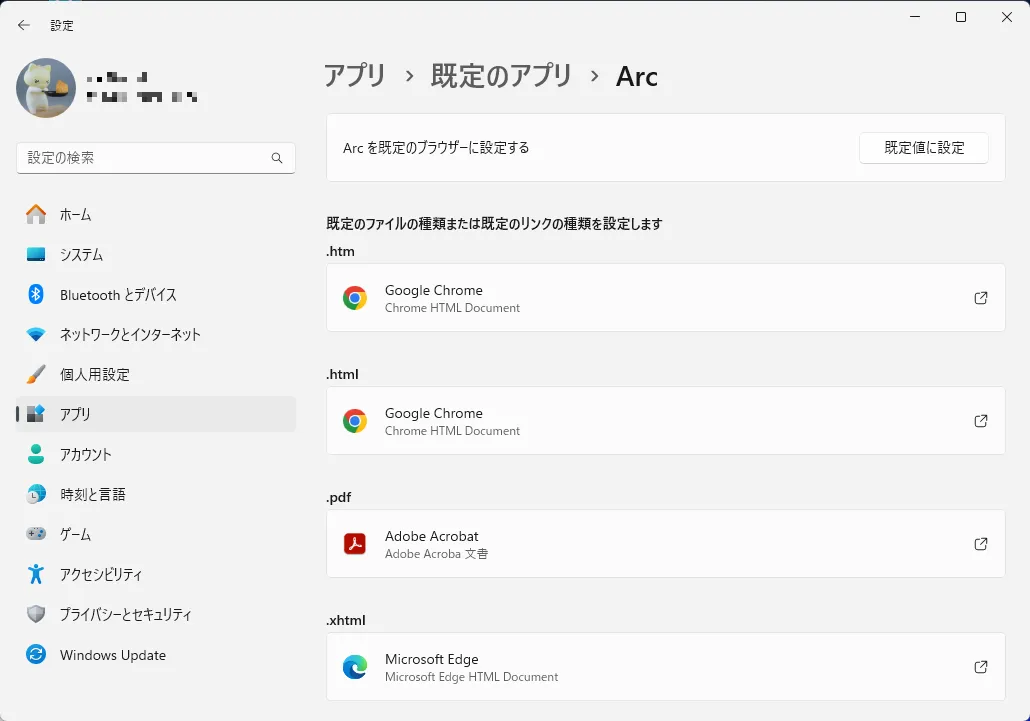Click Chrome icon in .htm row

tap(355, 298)
